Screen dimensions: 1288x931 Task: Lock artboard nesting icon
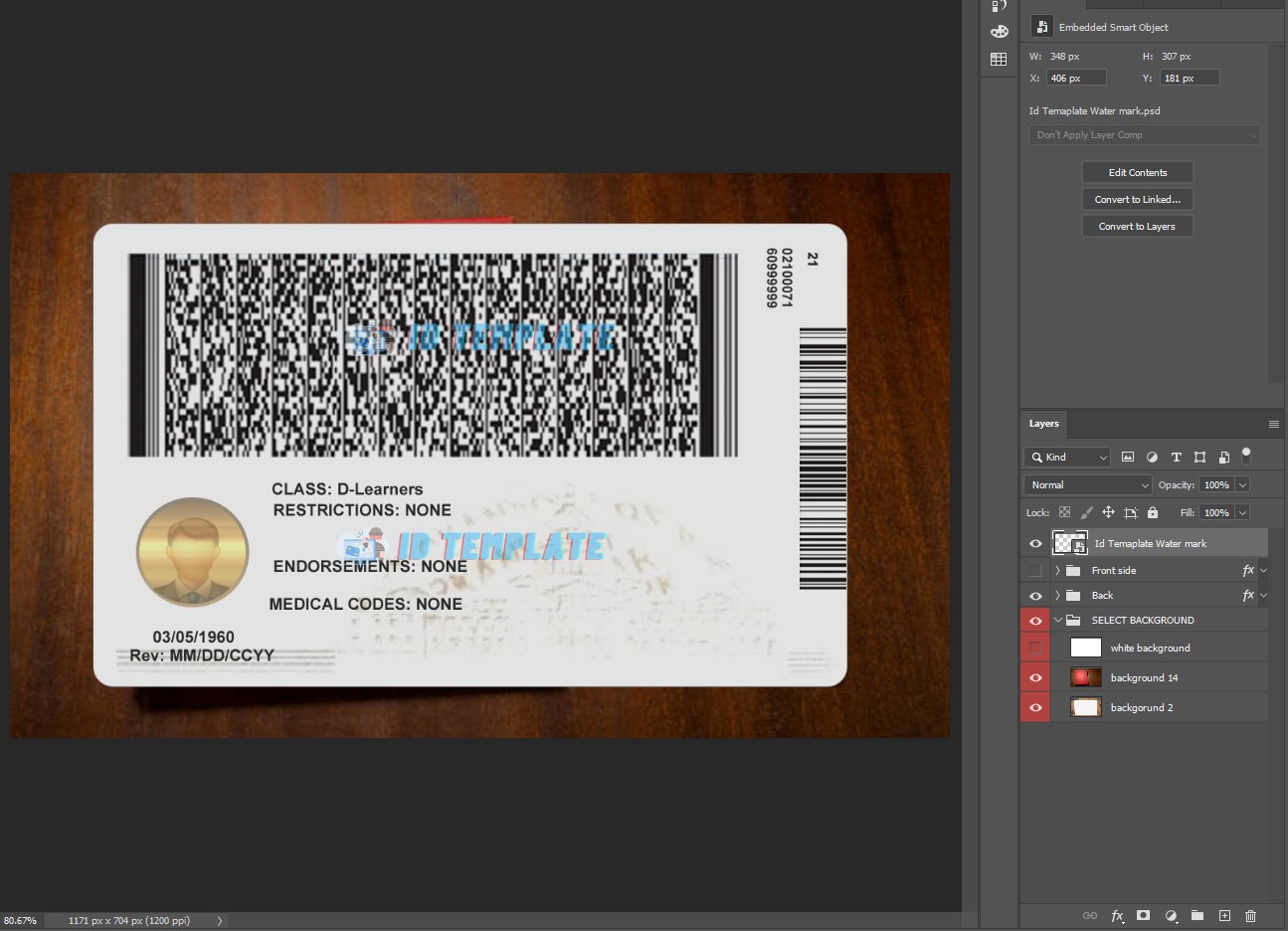click(x=1130, y=512)
